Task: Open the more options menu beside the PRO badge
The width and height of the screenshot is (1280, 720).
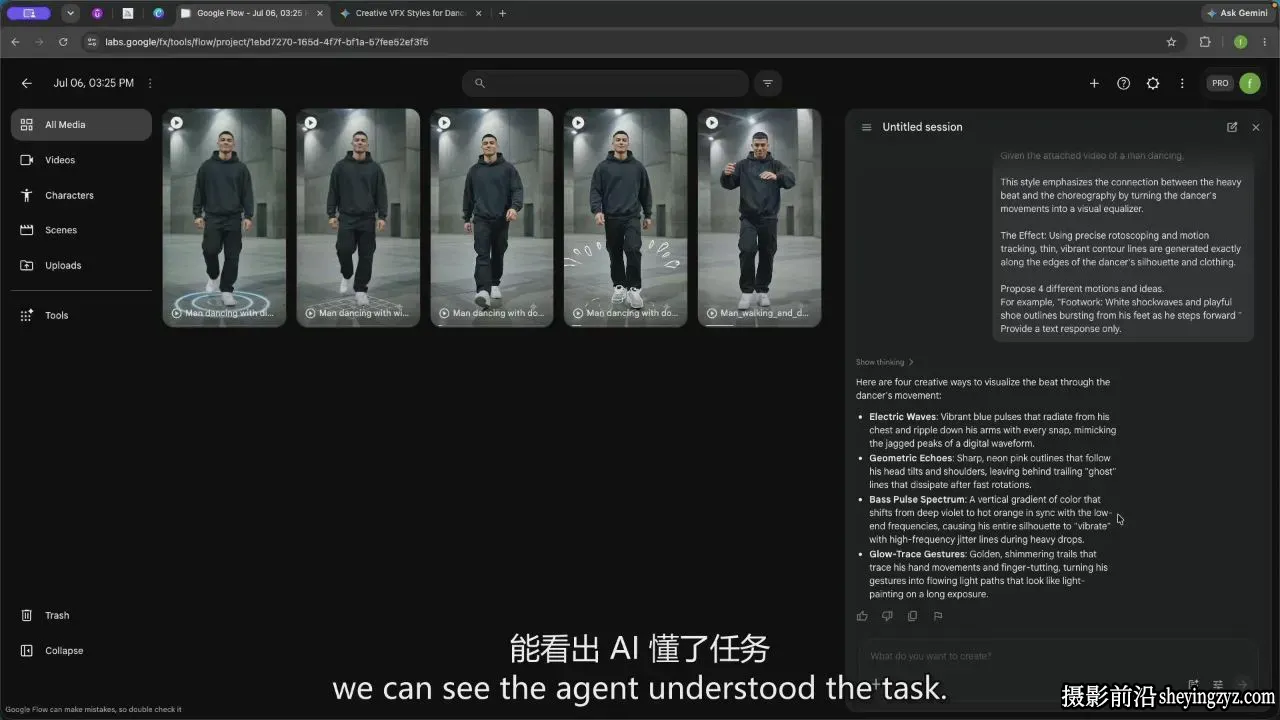Action: pos(1182,84)
